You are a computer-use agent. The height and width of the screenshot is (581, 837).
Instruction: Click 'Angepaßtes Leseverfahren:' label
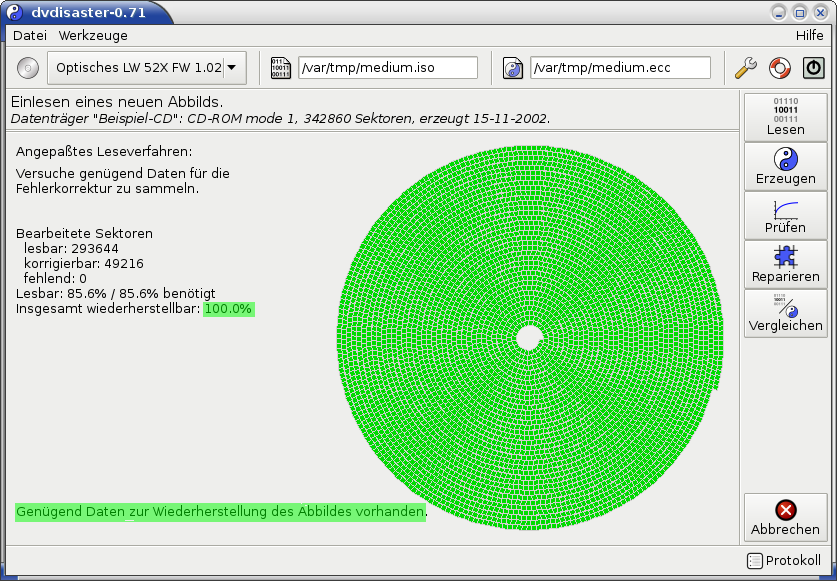tap(104, 152)
